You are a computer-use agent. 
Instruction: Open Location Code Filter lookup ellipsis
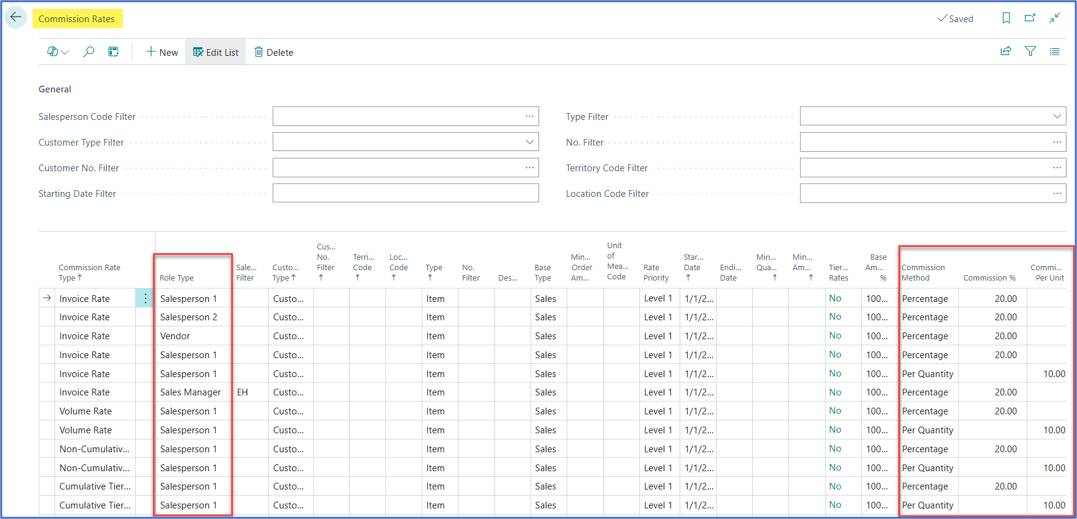pos(1057,194)
